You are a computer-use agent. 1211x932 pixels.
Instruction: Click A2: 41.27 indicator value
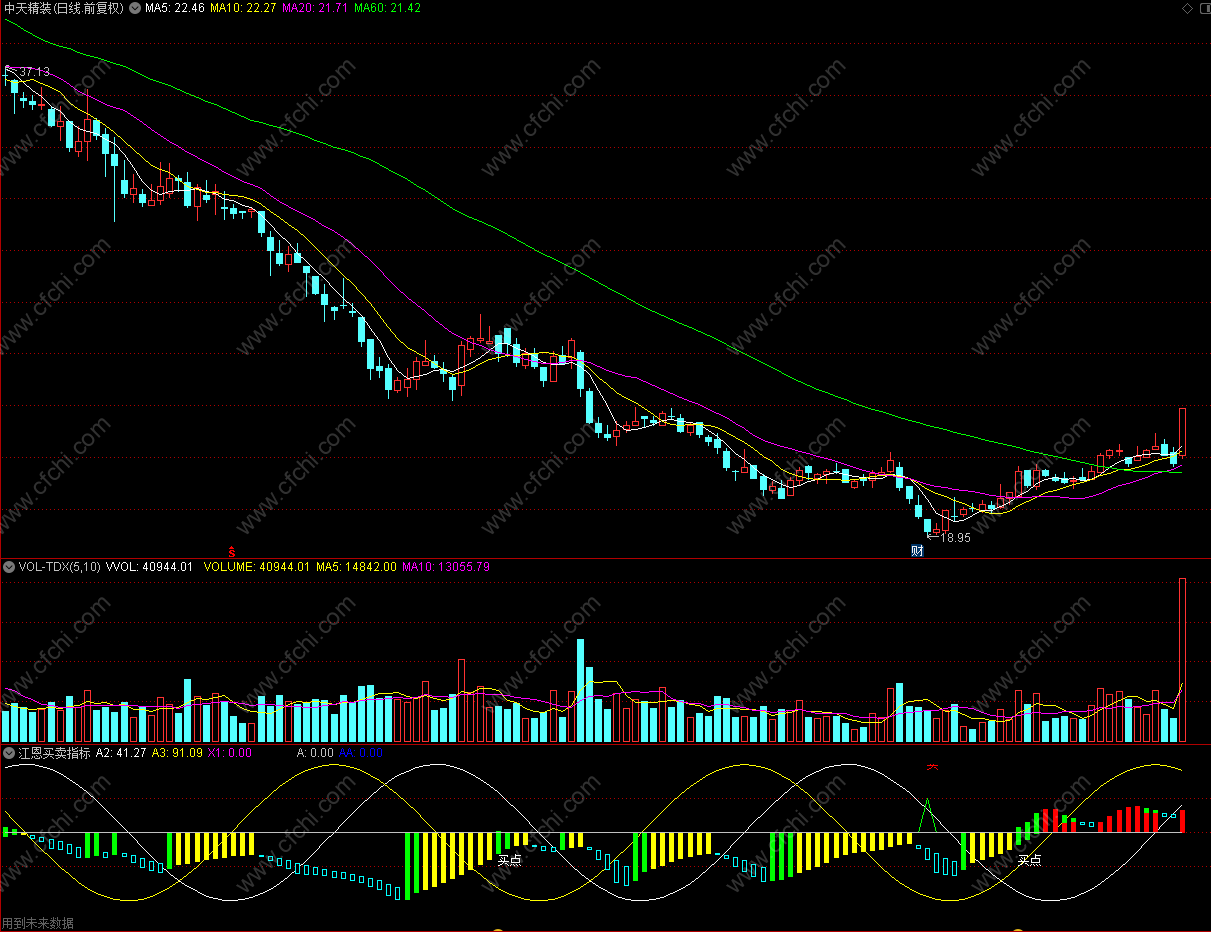tap(122, 753)
